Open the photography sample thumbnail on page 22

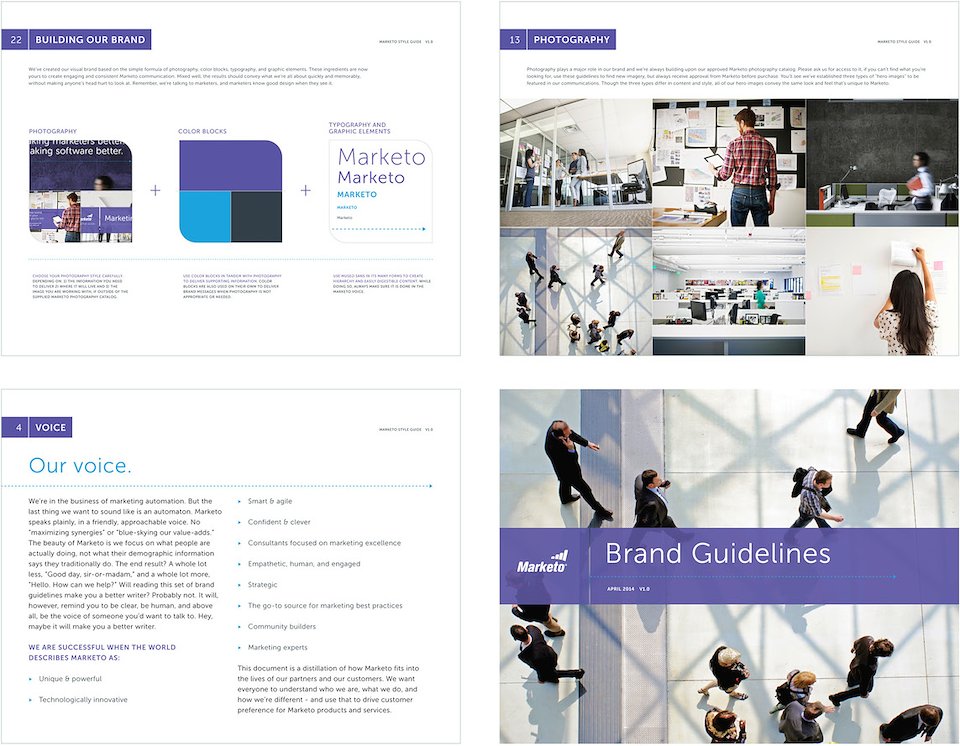coord(80,191)
